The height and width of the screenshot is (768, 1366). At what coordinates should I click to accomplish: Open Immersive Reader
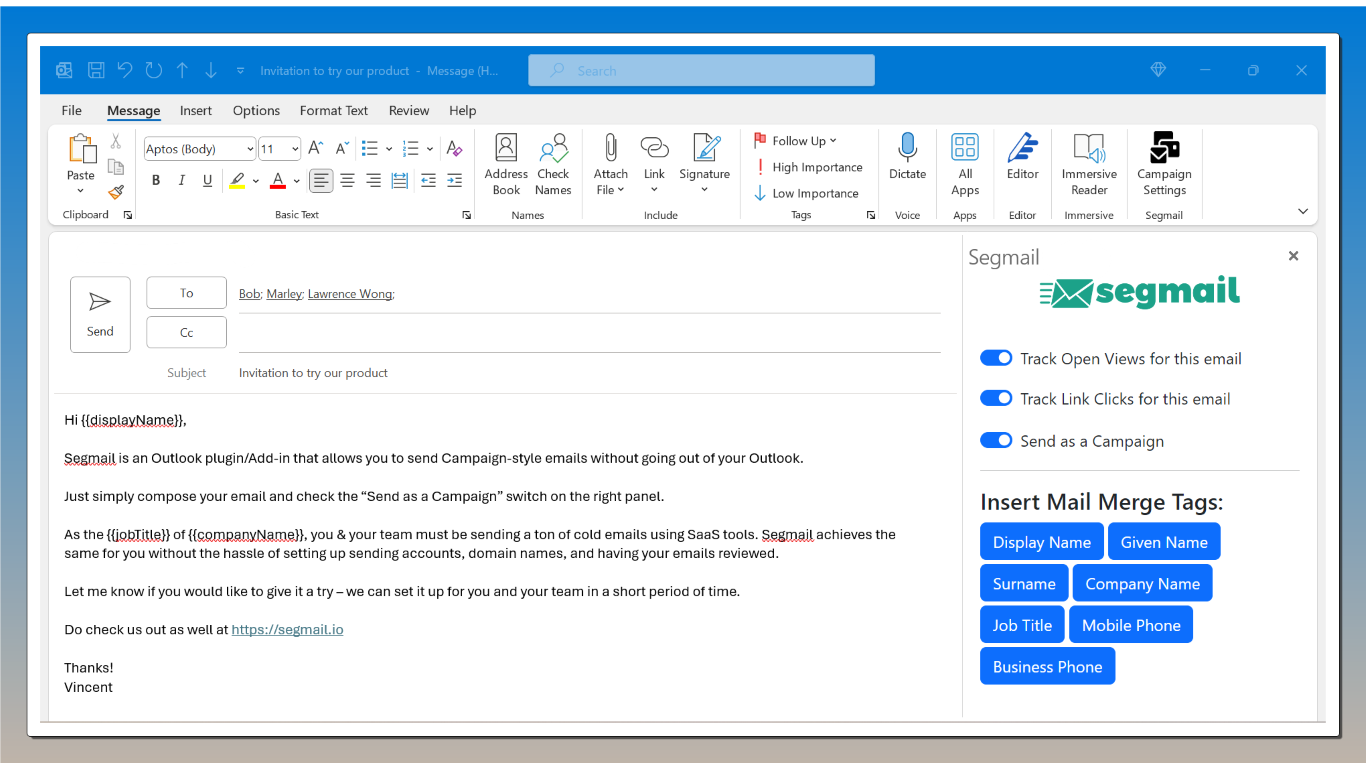click(1089, 165)
